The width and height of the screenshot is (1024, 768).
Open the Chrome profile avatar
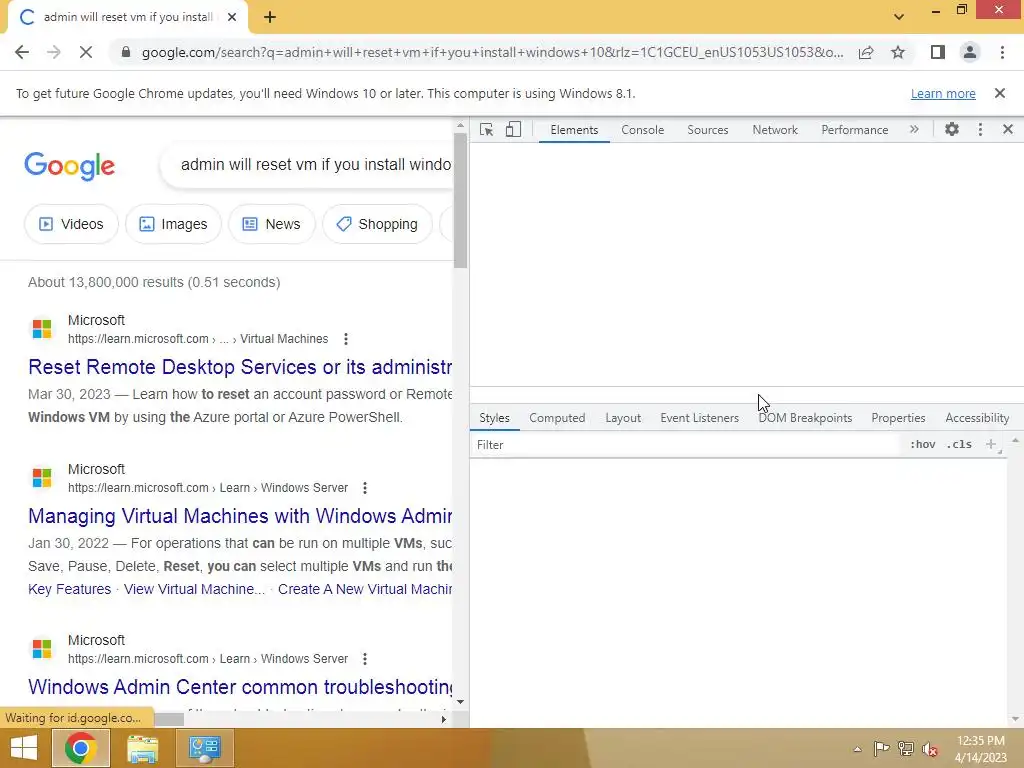[970, 52]
